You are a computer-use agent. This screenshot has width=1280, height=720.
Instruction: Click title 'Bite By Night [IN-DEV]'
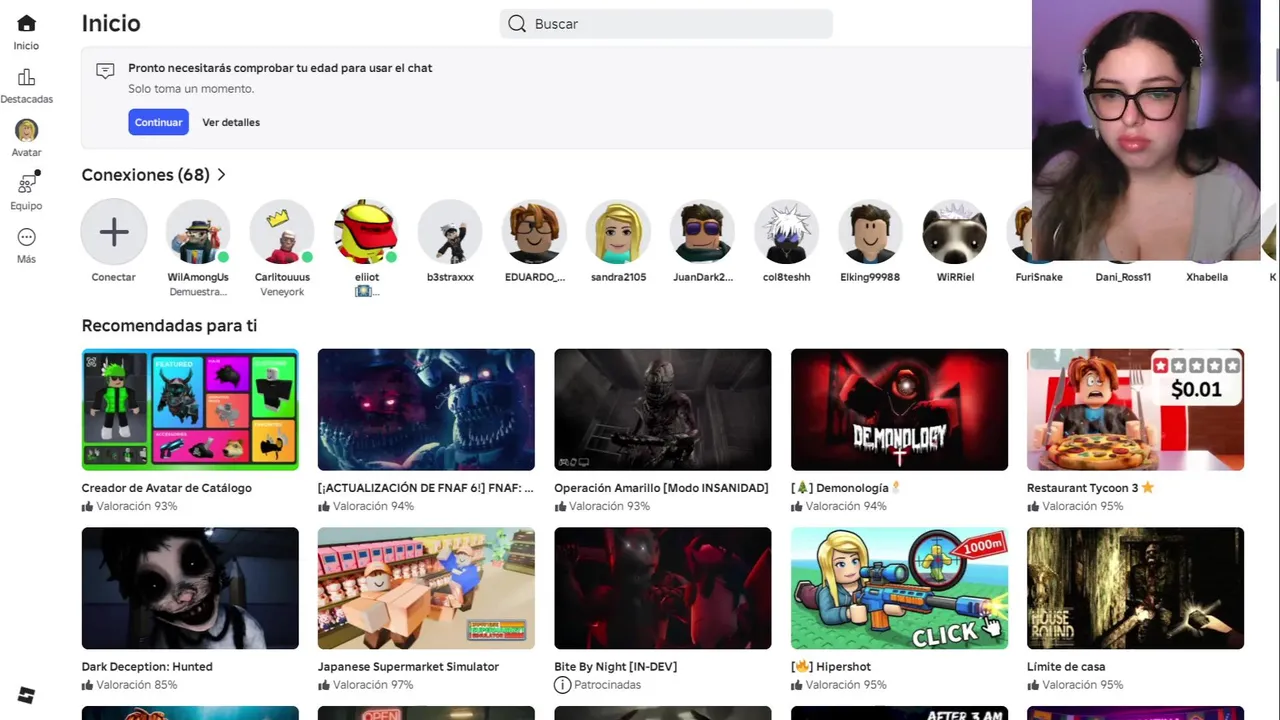point(616,667)
